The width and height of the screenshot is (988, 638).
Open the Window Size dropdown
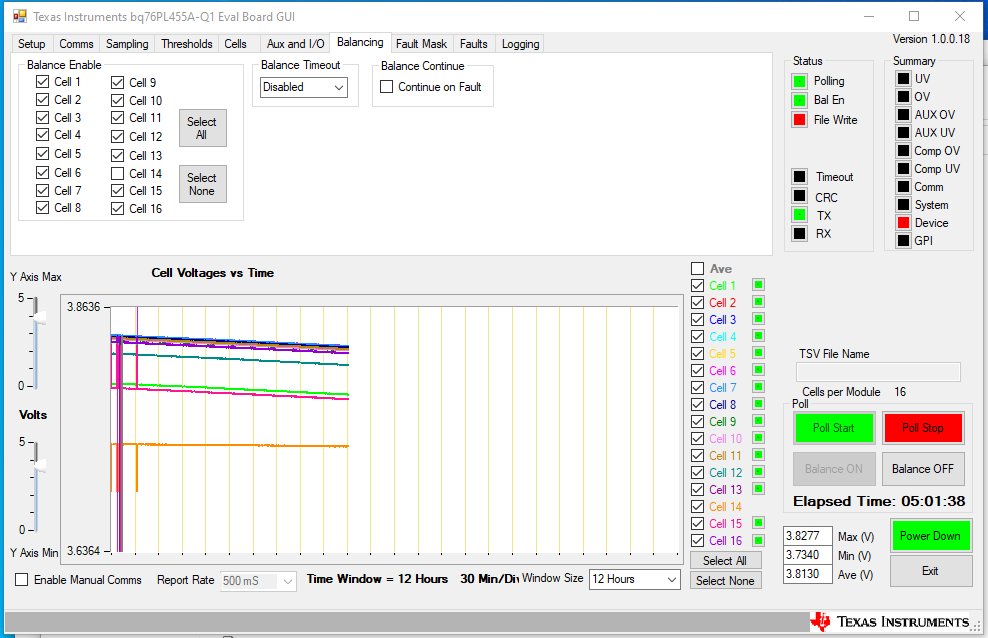click(671, 578)
